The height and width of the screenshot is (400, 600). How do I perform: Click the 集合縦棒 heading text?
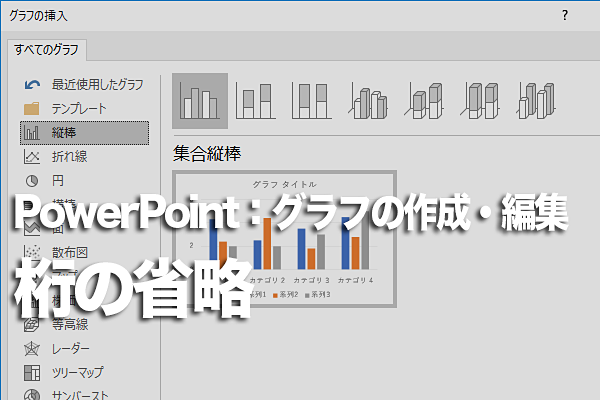207,154
